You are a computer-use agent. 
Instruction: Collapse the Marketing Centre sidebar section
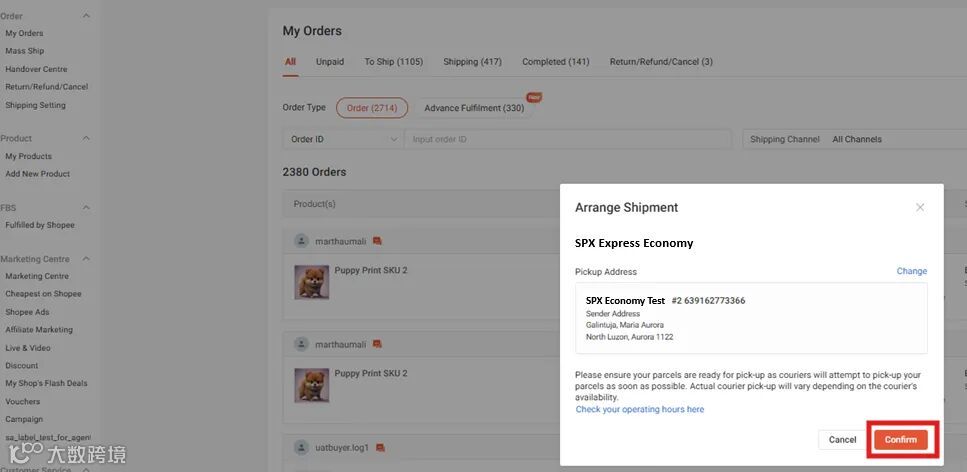[86, 259]
